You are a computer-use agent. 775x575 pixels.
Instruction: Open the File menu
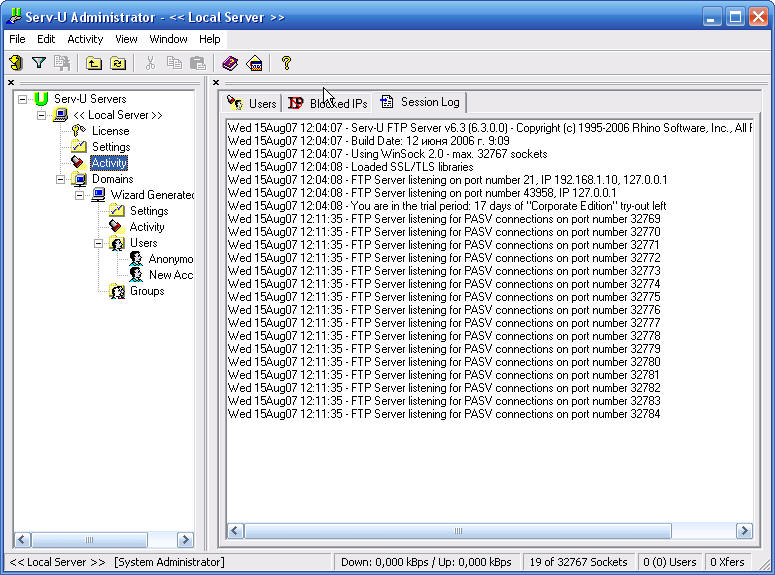pos(17,39)
